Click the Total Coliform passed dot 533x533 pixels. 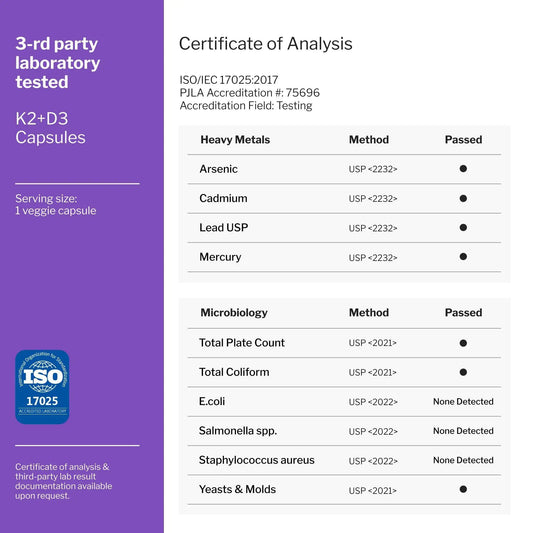[x=463, y=372]
